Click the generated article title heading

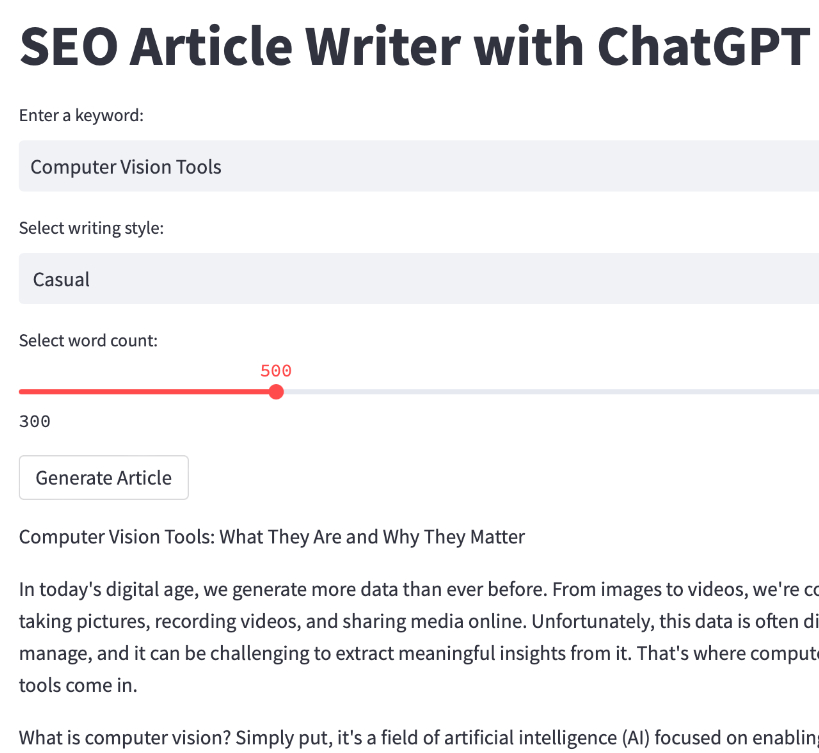271,537
